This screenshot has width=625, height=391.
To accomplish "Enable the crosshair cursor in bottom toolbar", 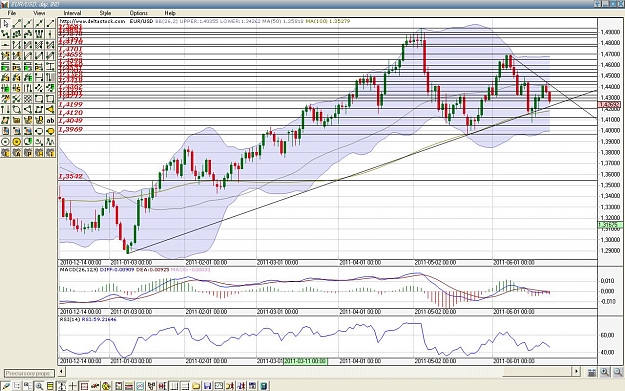I will pos(73,386).
